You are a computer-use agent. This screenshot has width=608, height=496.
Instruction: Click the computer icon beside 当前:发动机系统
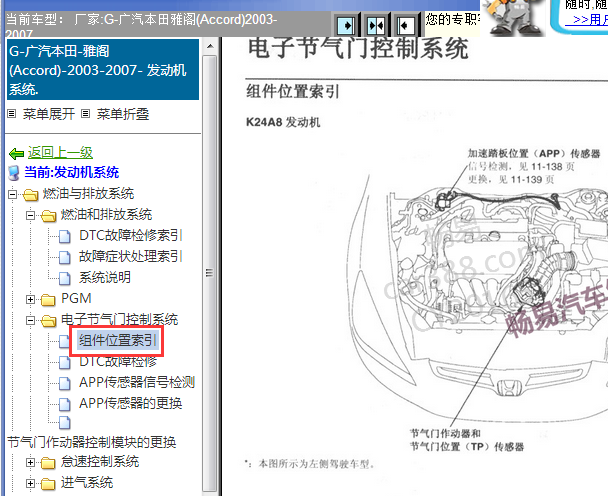[14, 173]
